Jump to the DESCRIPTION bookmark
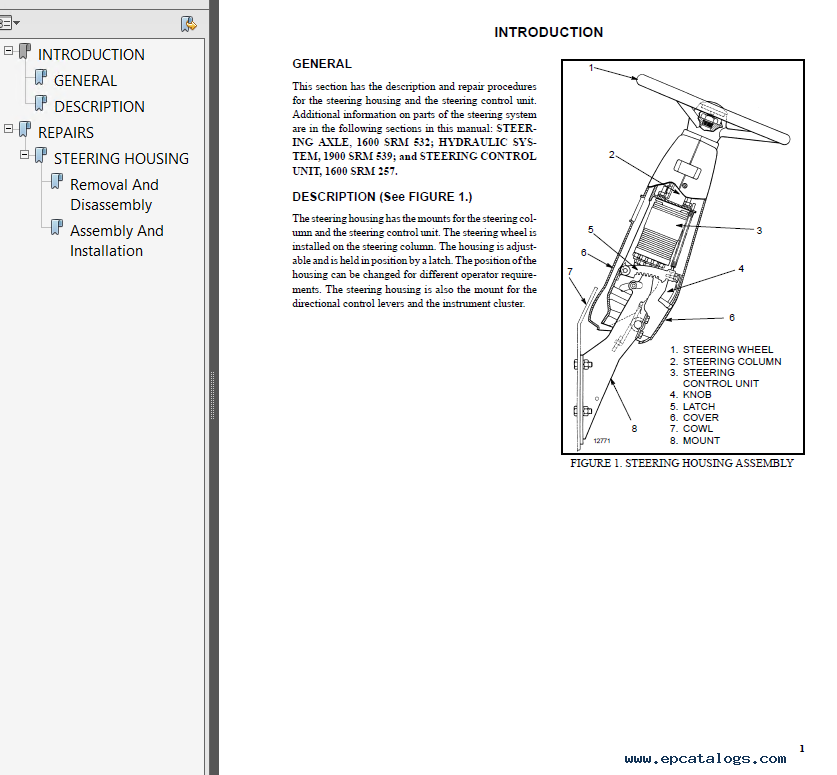The height and width of the screenshot is (775, 837). click(x=99, y=106)
